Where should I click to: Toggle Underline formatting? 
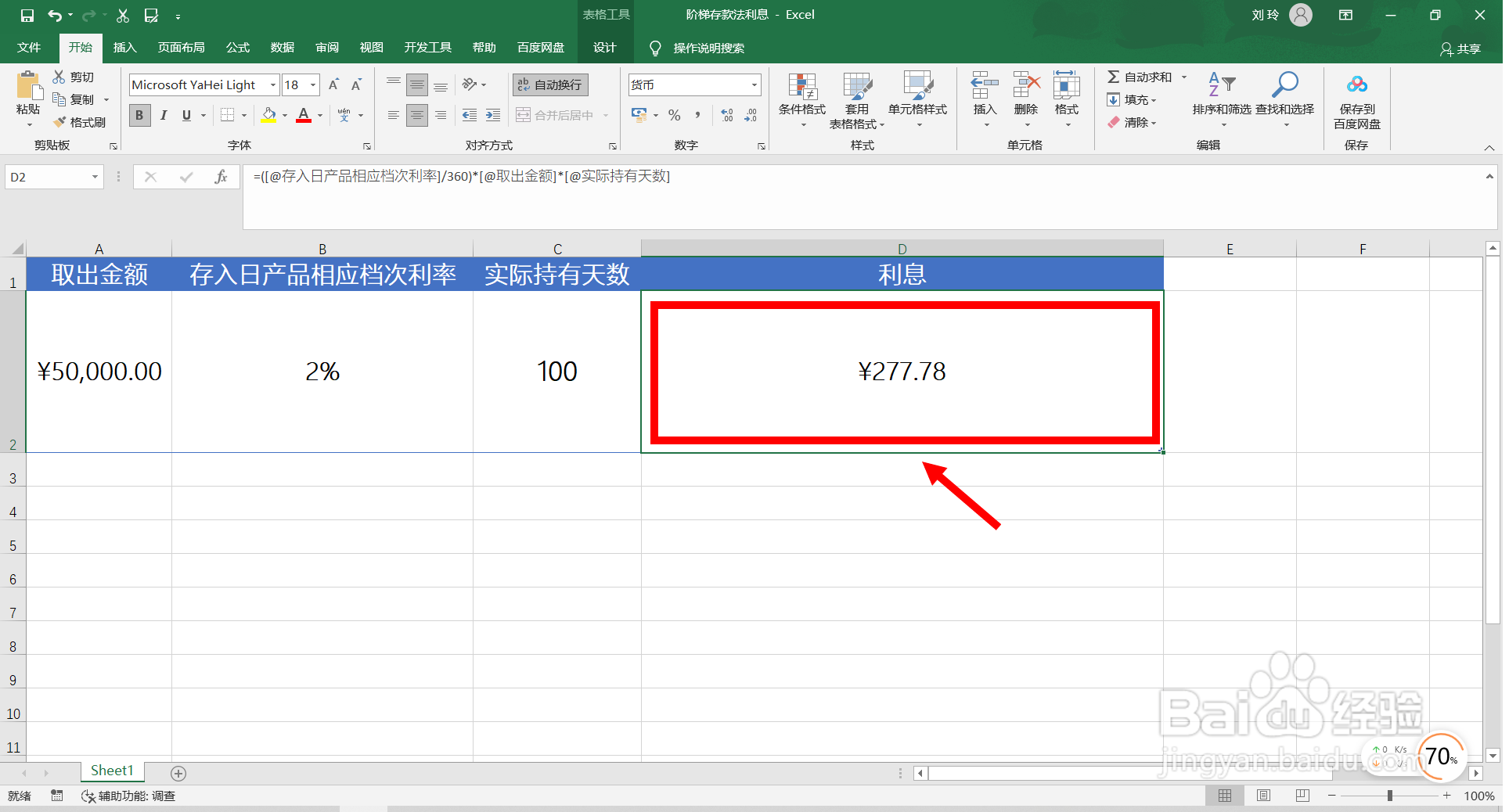tap(186, 115)
